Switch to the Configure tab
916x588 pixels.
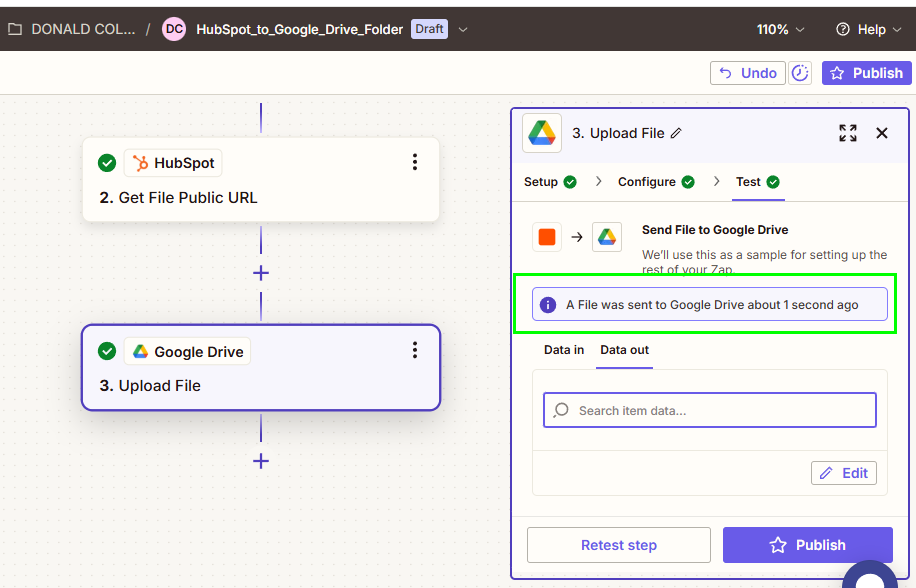tap(656, 182)
